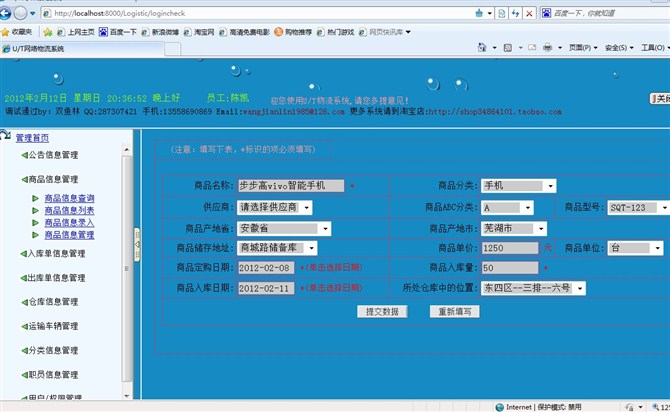The height and width of the screenshot is (412, 670).
Task: Open the 商品分类 dropdown showing 手机
Action: 518,185
